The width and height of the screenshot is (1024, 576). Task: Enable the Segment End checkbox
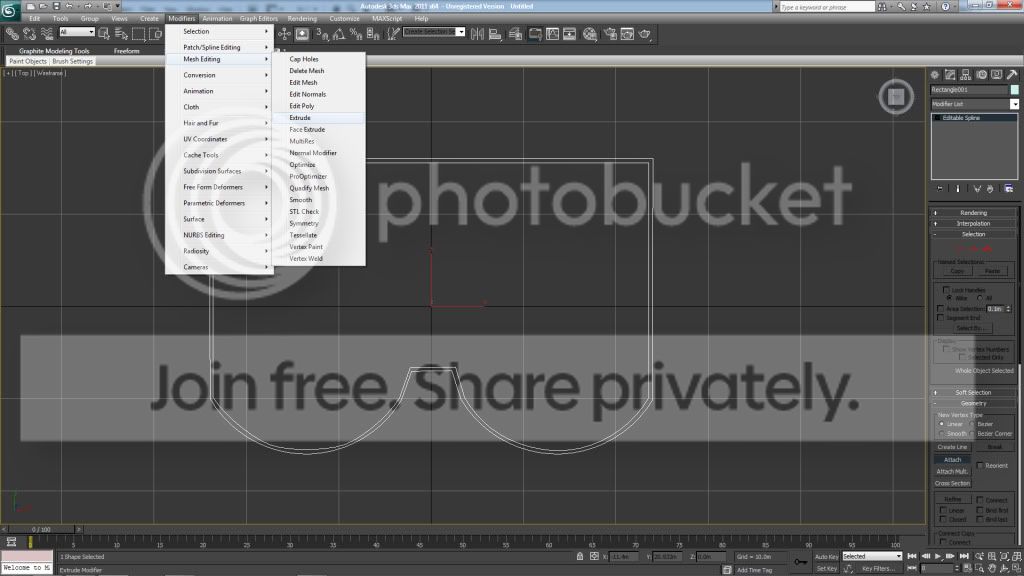[940, 317]
